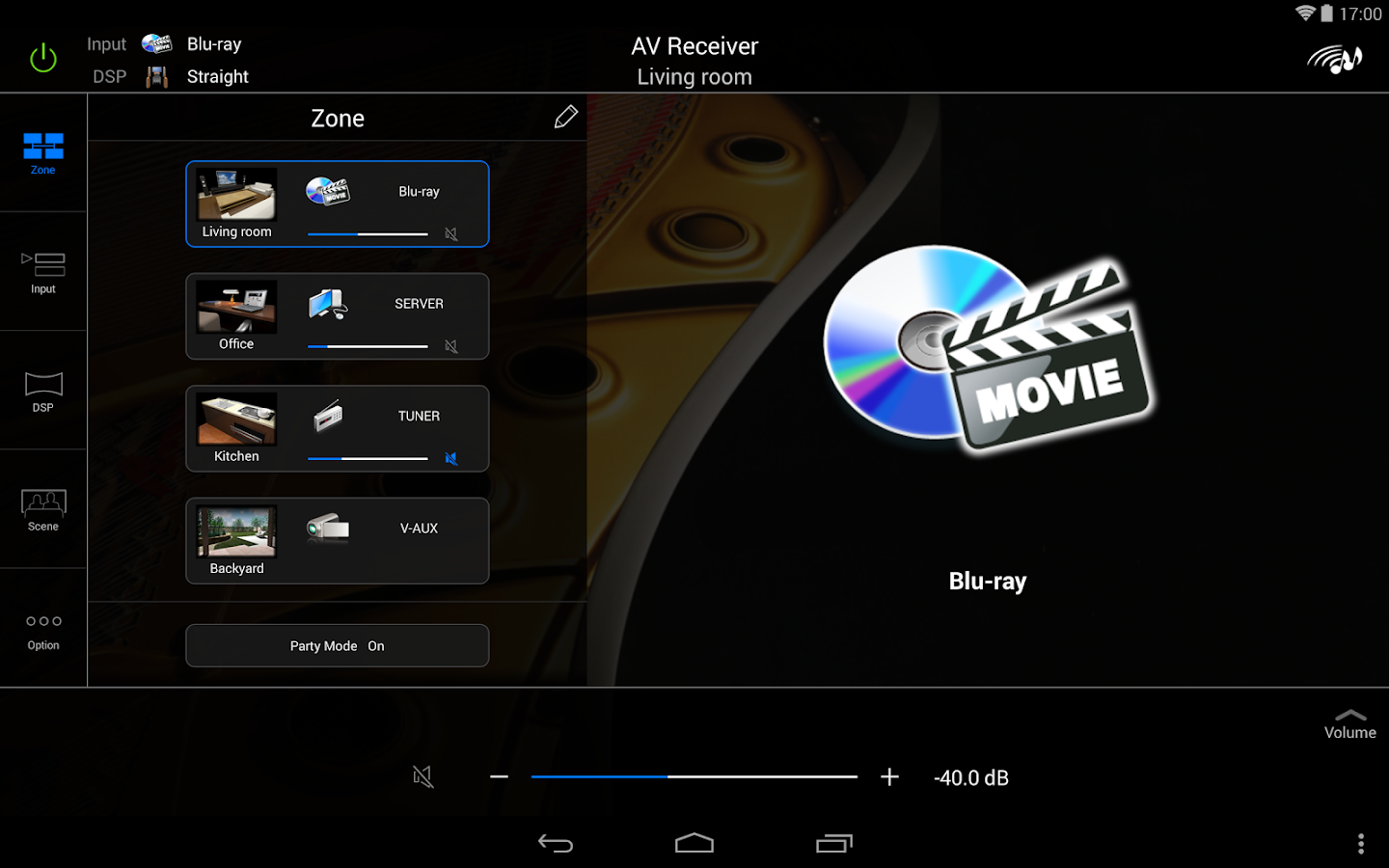Screen dimensions: 1389x868
Task: Increase volume with the plus button
Action: (x=888, y=776)
